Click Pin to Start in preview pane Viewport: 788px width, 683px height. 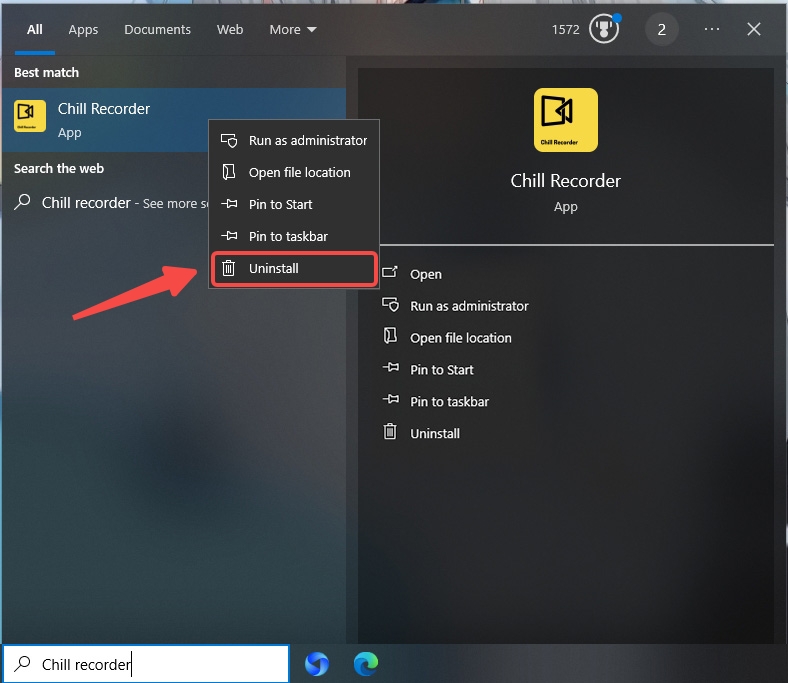[x=441, y=370]
